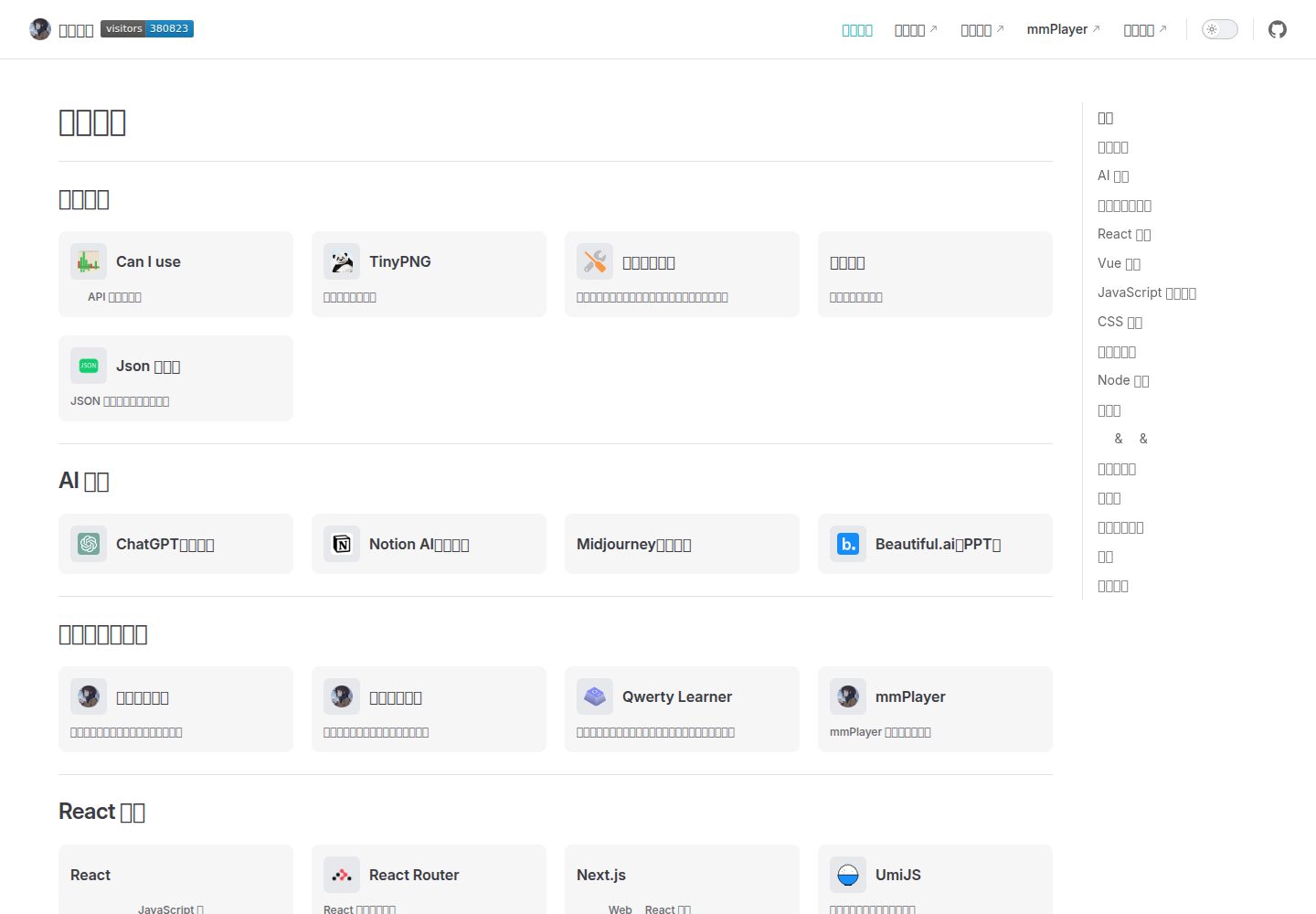Click the JSON description under Json card
The height and width of the screenshot is (914, 1316).
click(x=120, y=401)
